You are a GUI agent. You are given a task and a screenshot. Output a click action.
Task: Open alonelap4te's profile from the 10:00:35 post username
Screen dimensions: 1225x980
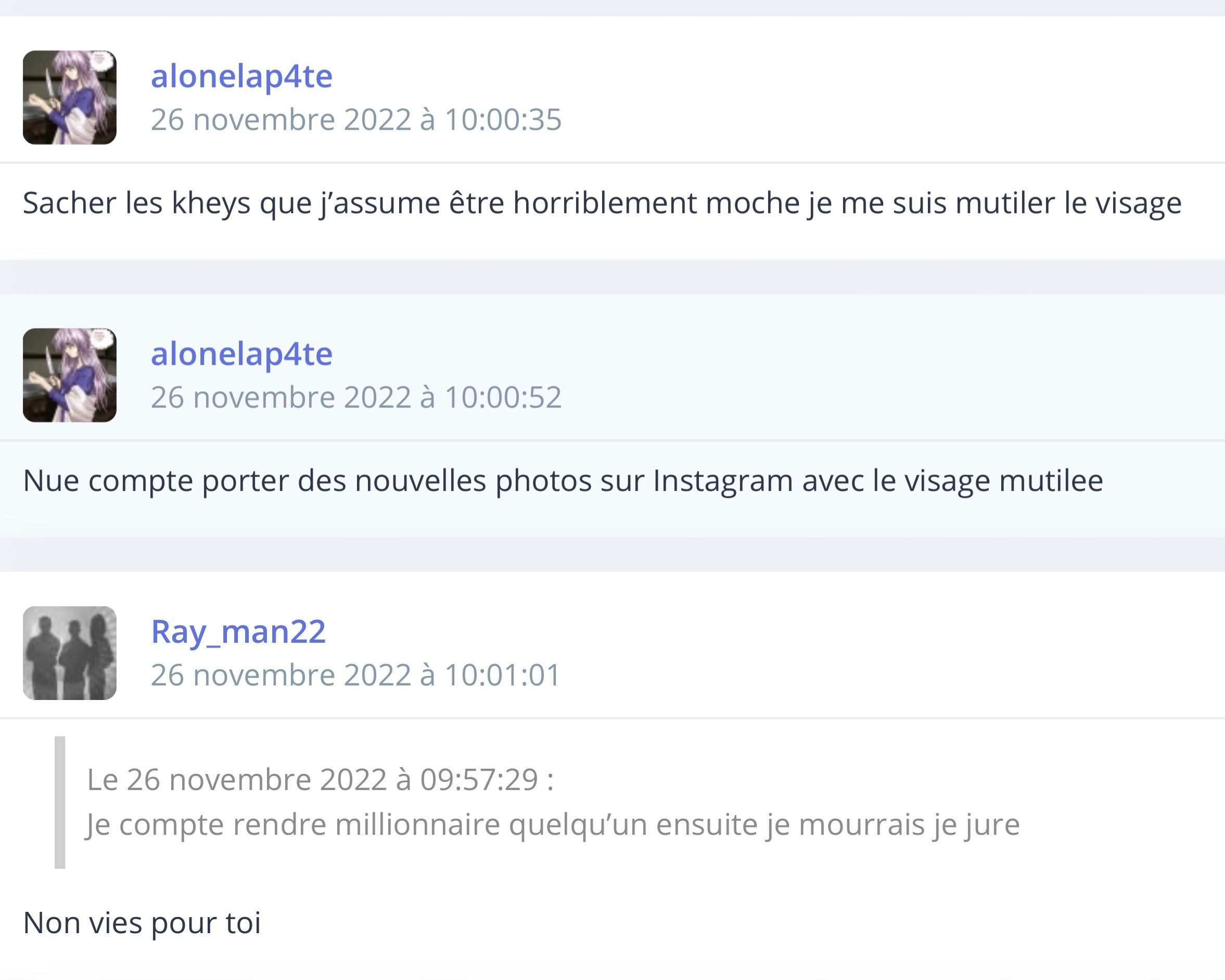pos(241,76)
